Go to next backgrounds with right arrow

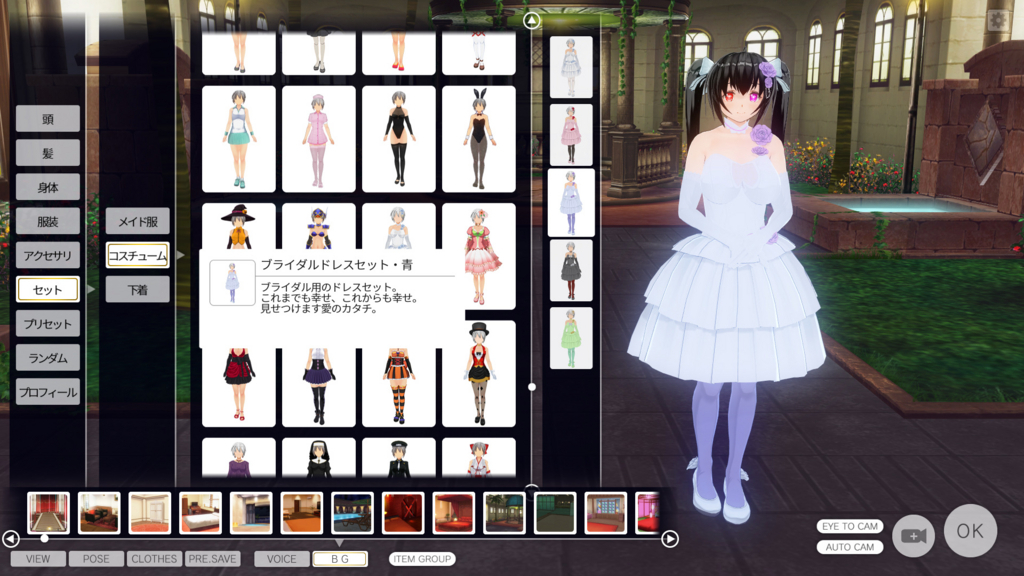[x=670, y=539]
